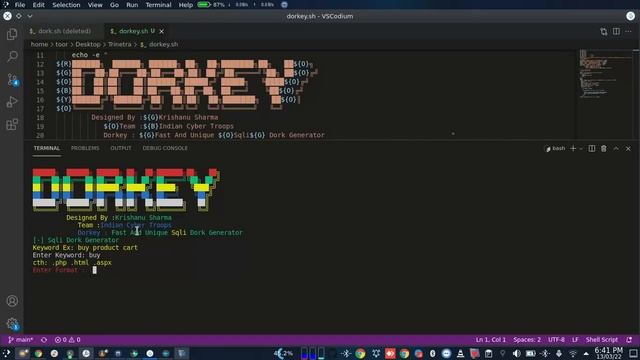This screenshot has width=640, height=360.
Task: Click the editor minimap
Action: 606,73
